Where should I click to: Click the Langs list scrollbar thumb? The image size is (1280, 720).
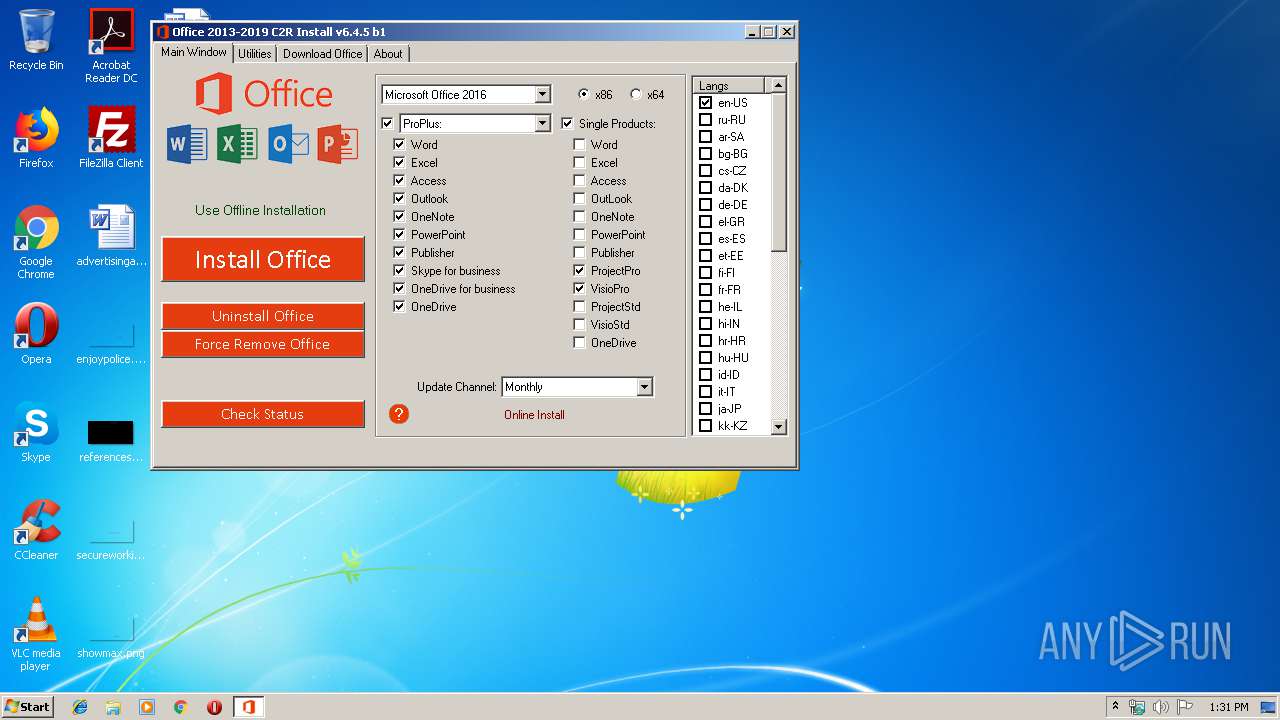[x=779, y=172]
